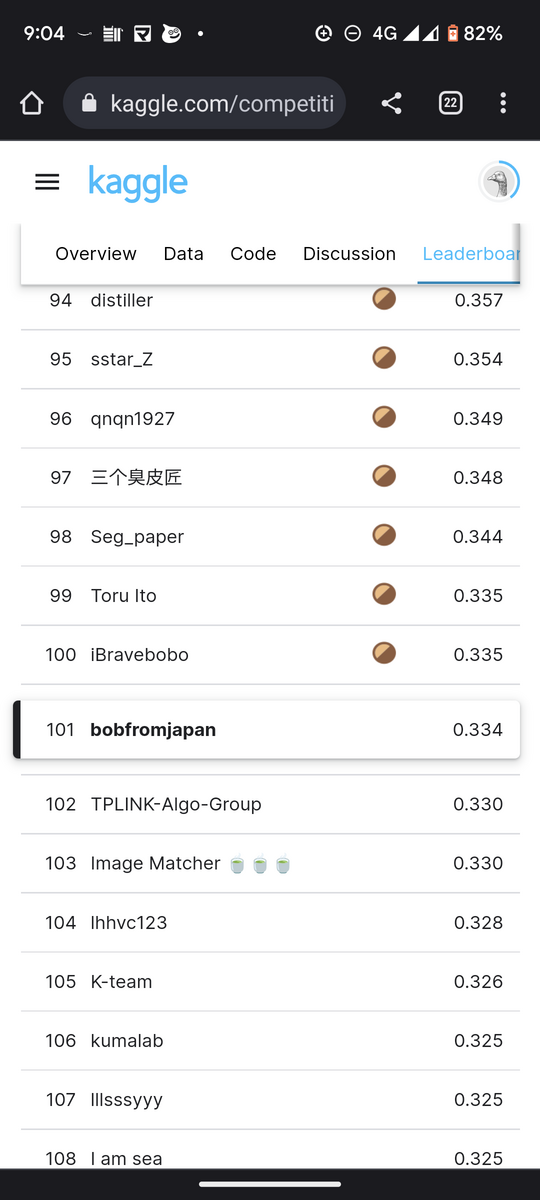540x1200 pixels.
Task: Tap the Kaggle logo
Action: point(138,183)
